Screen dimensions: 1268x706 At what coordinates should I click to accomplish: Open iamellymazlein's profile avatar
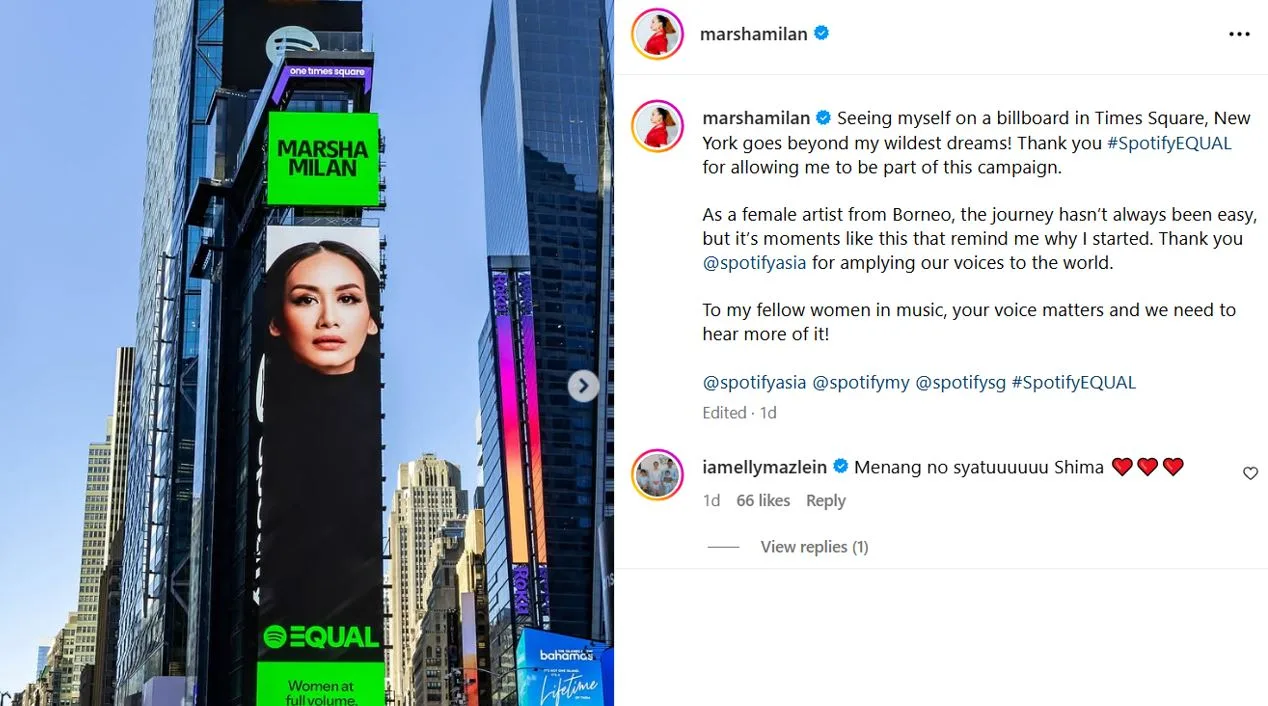point(657,475)
